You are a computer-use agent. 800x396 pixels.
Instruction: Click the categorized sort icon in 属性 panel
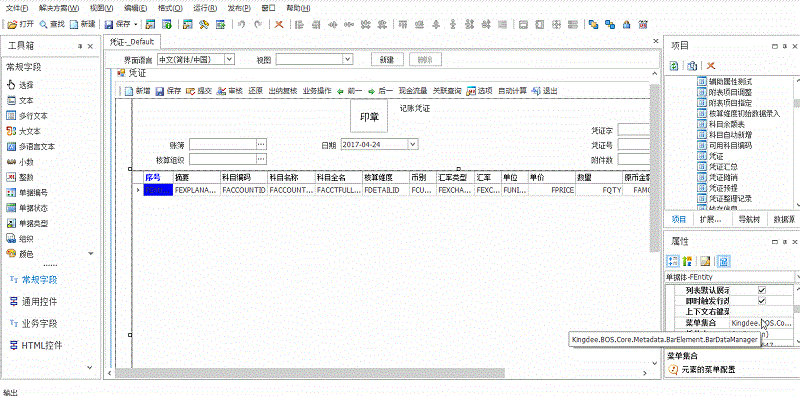coord(673,261)
